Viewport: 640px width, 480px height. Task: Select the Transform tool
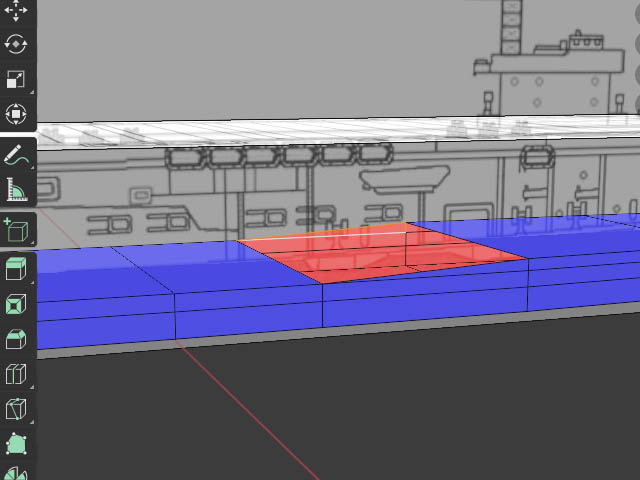tap(16, 113)
